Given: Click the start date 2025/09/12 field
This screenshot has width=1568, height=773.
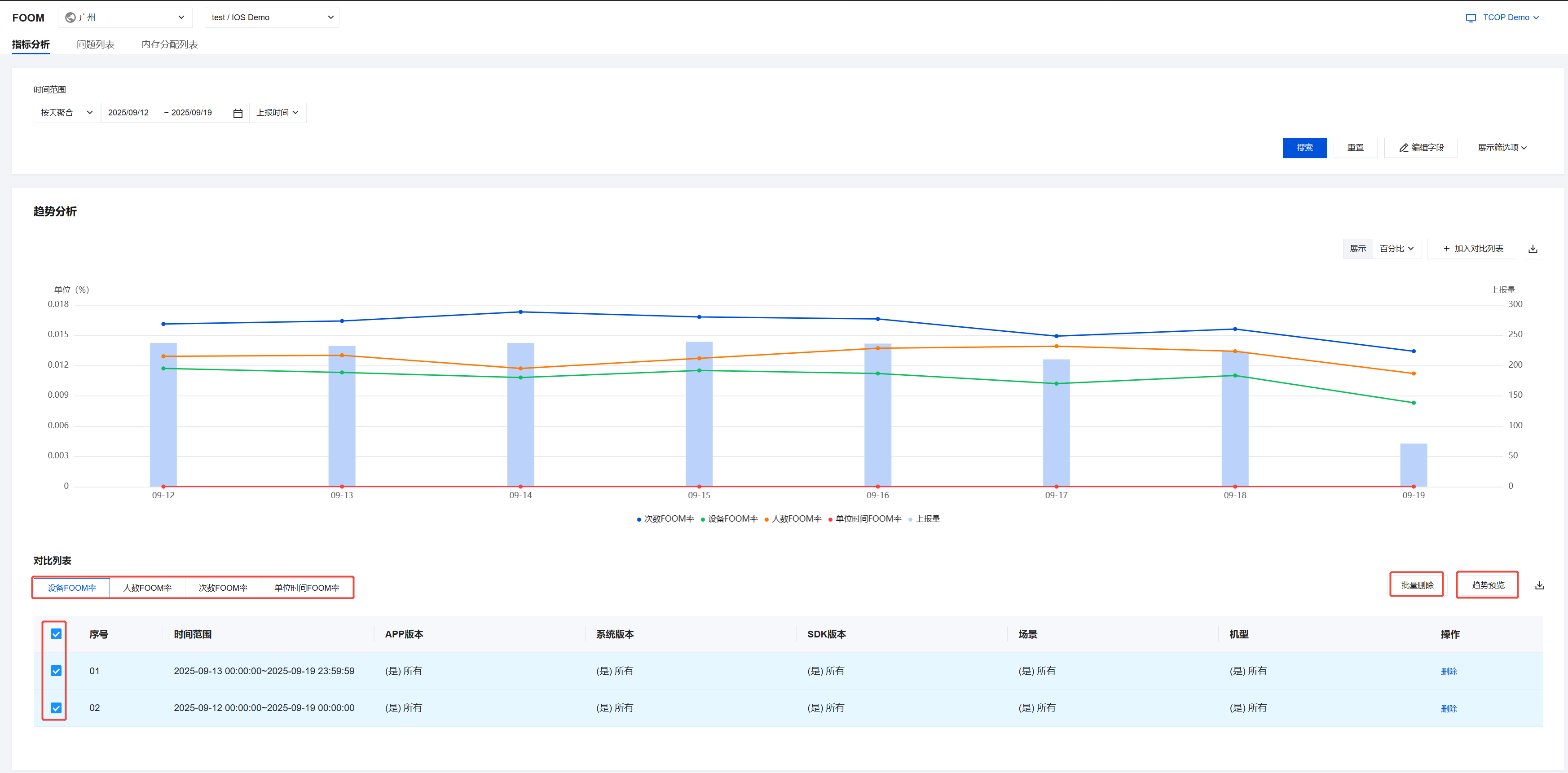Looking at the screenshot, I should pos(128,113).
